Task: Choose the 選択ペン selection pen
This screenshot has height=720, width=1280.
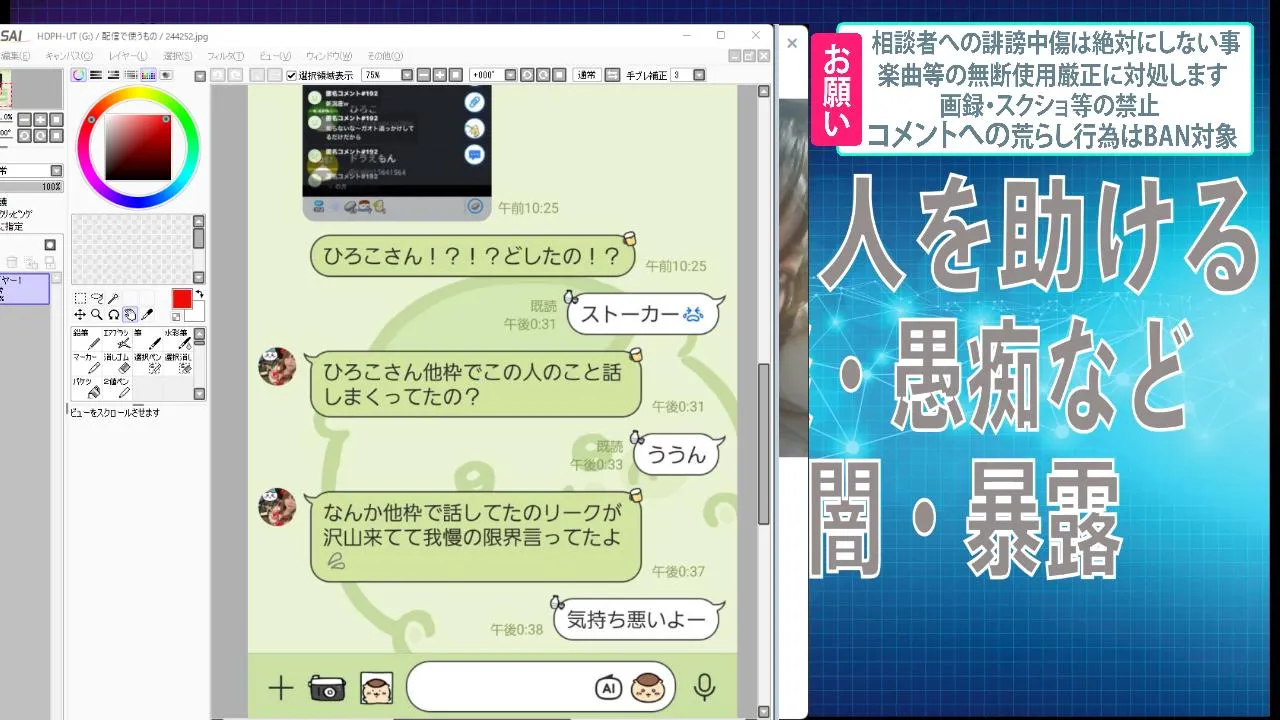Action: [x=146, y=363]
